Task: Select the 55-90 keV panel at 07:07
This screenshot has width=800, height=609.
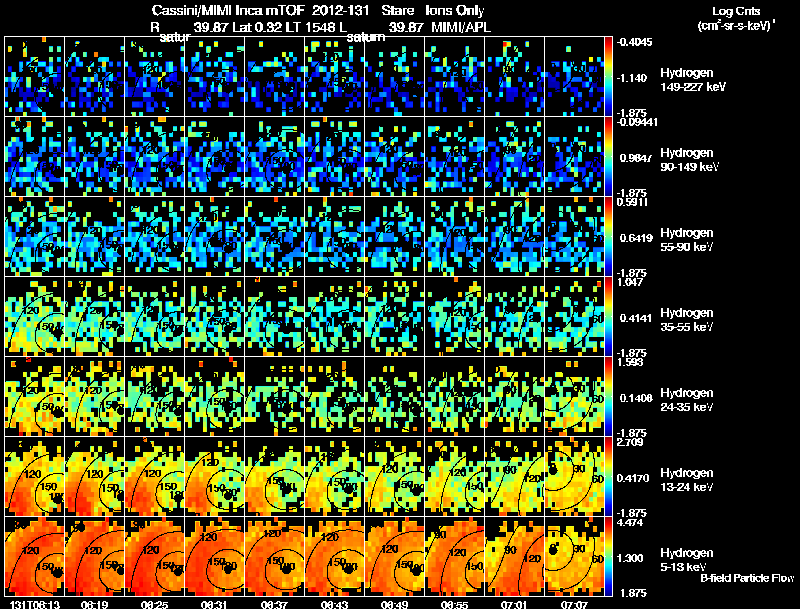Action: coord(574,237)
